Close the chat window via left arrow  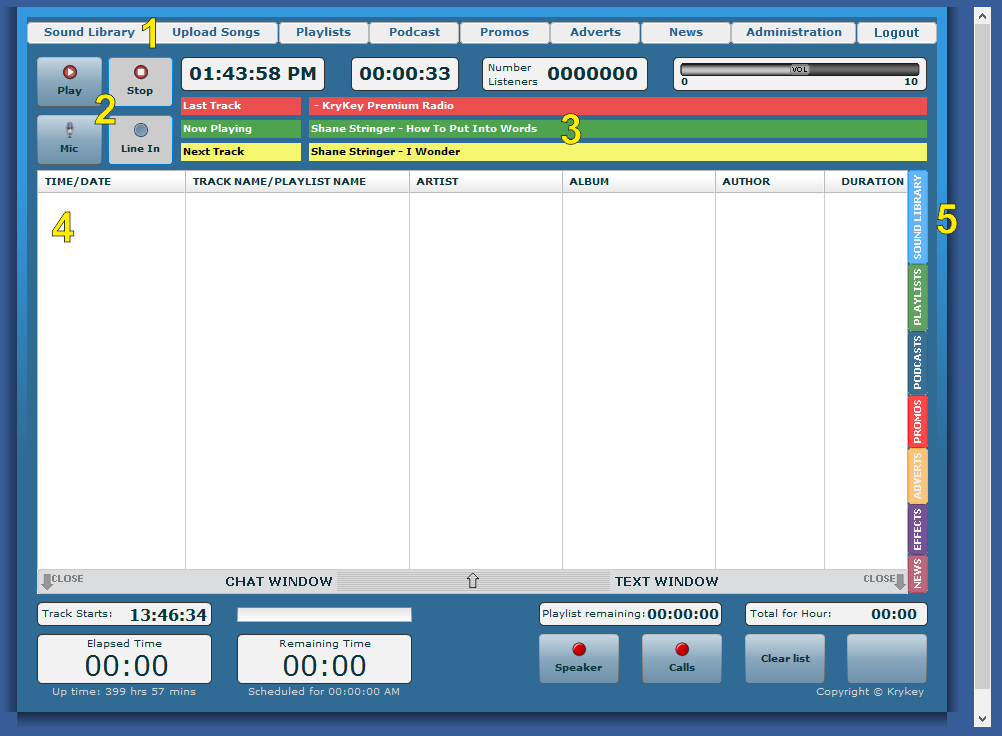click(x=46, y=581)
